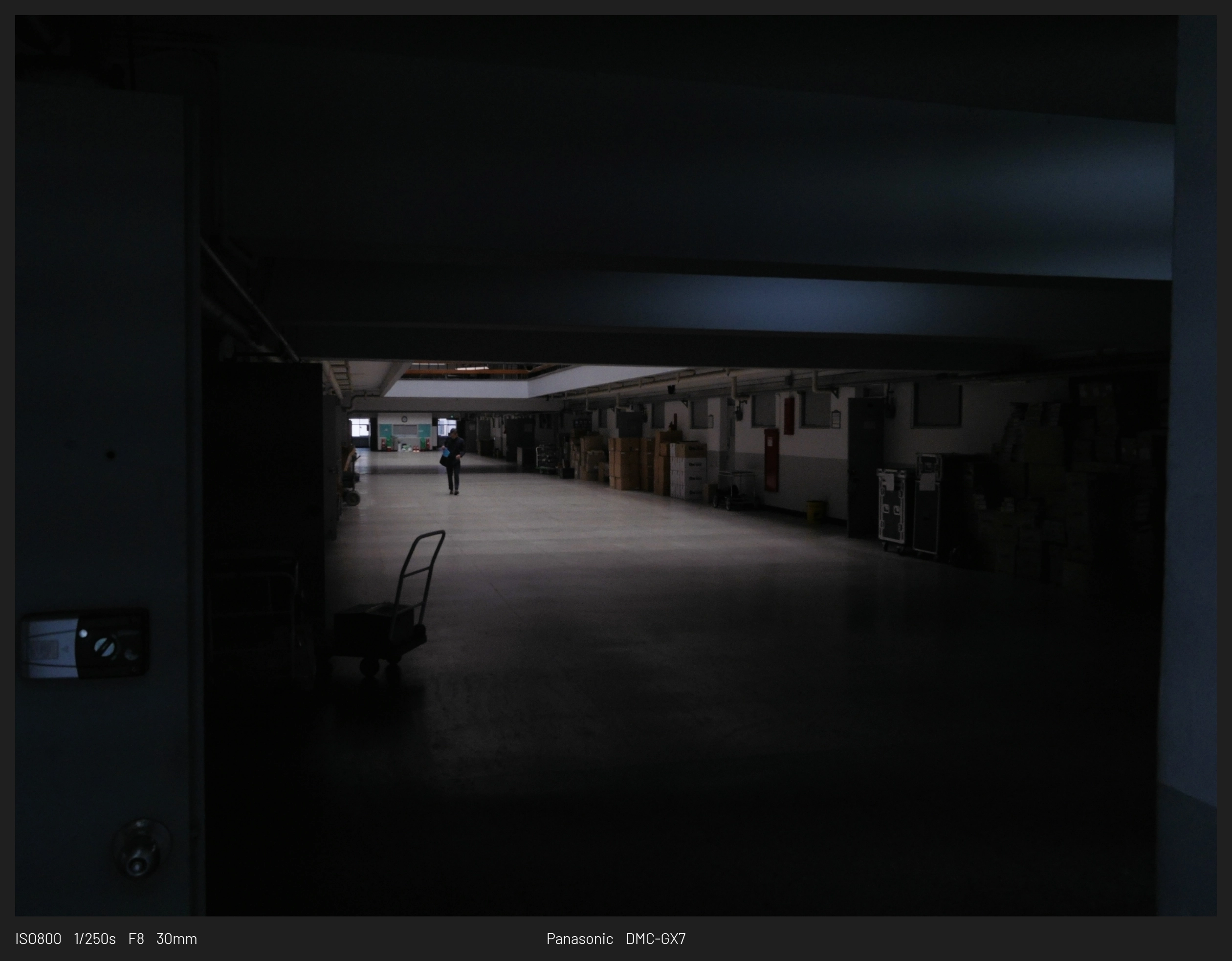This screenshot has width=1232, height=961.
Task: Click the Panasonic brand label
Action: [x=579, y=939]
